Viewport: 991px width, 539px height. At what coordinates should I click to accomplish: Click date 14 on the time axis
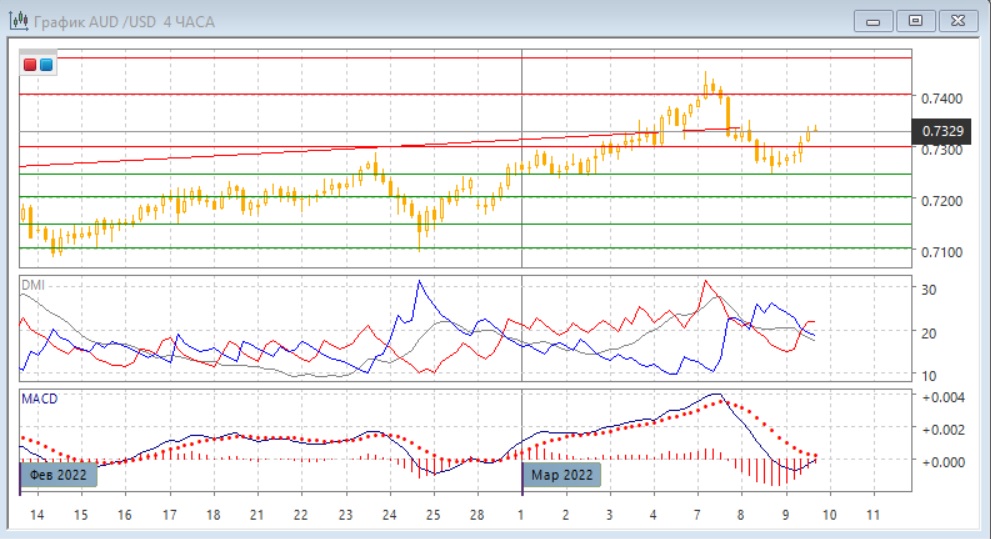36,515
